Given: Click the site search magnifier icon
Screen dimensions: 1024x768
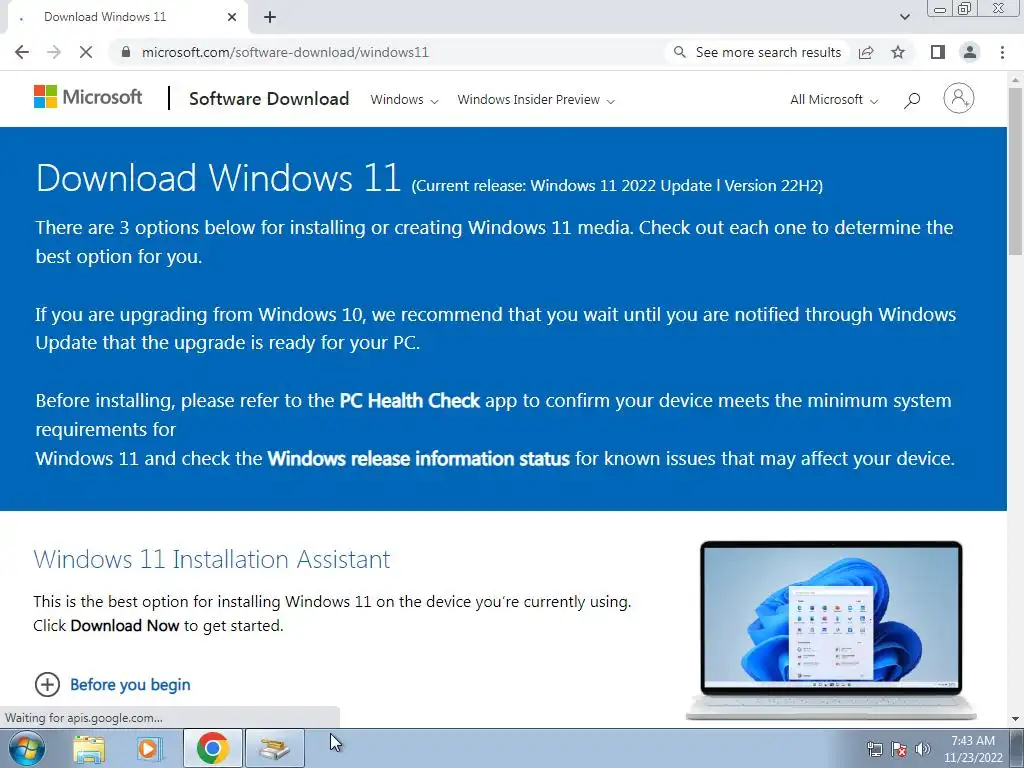Looking at the screenshot, I should click(x=912, y=100).
